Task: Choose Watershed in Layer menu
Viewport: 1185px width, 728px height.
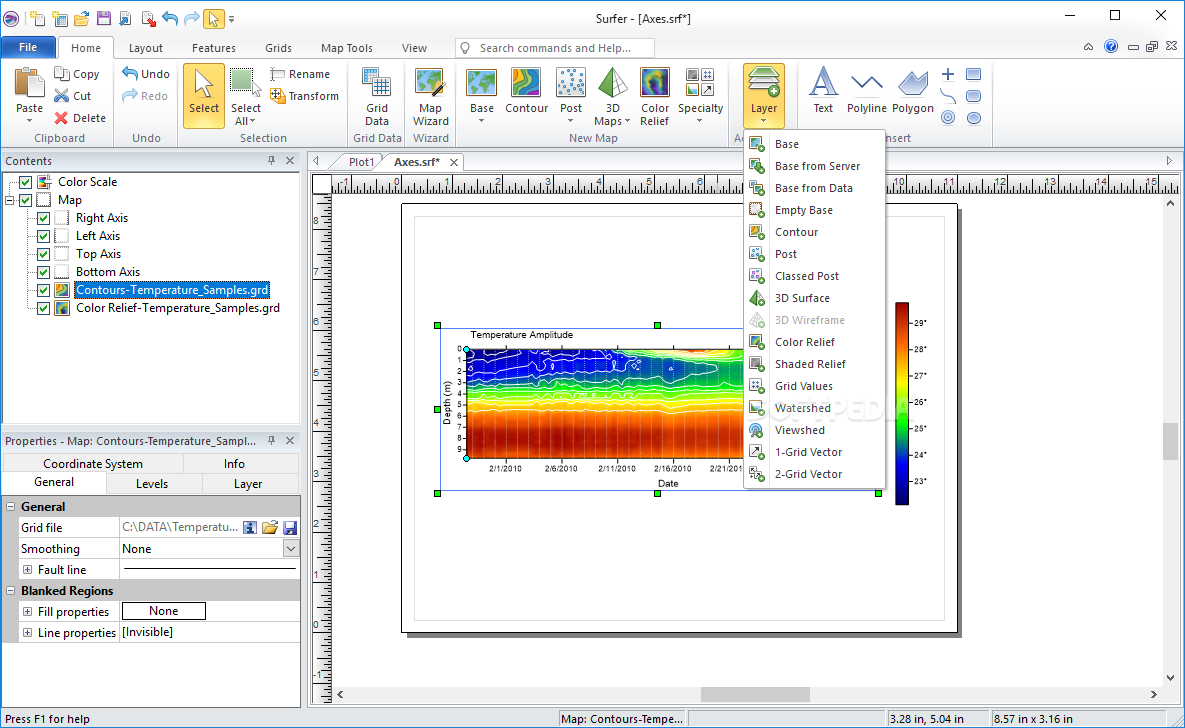Action: coord(814,408)
